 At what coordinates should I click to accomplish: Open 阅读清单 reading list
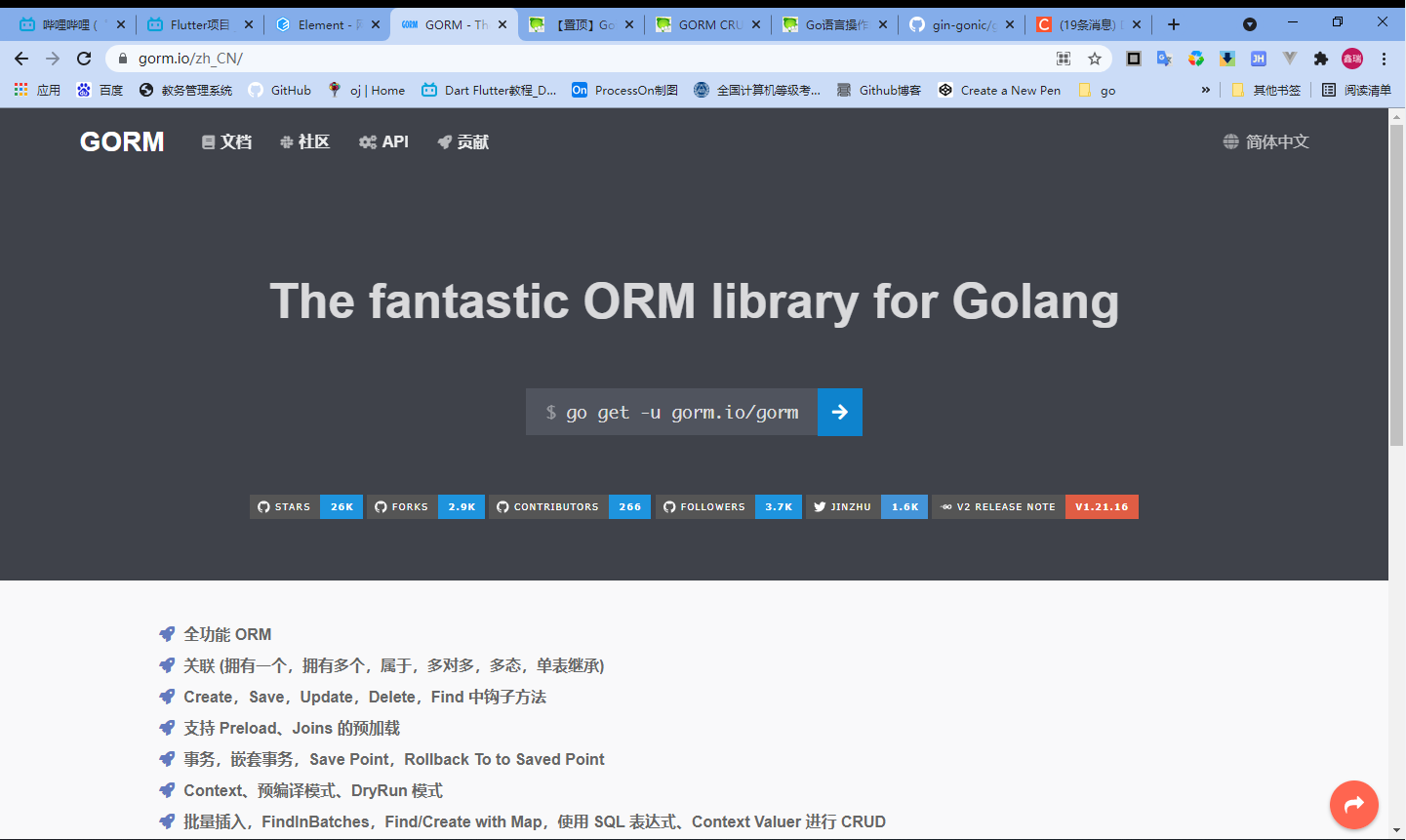1357,90
